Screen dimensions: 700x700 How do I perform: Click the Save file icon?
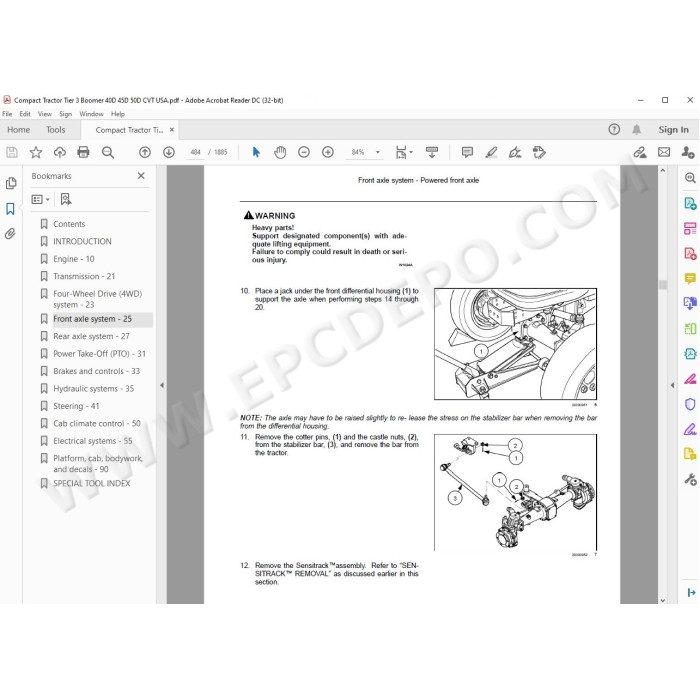coord(12,152)
